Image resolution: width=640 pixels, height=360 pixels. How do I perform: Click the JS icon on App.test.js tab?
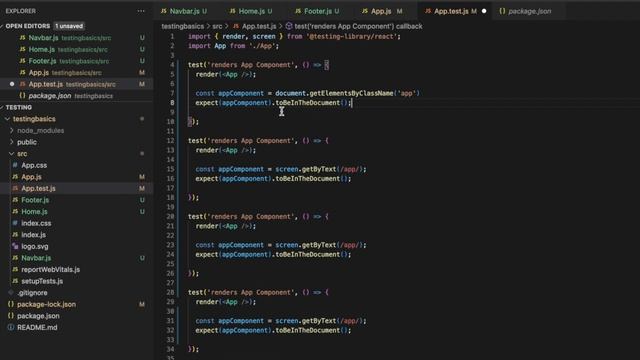click(428, 11)
